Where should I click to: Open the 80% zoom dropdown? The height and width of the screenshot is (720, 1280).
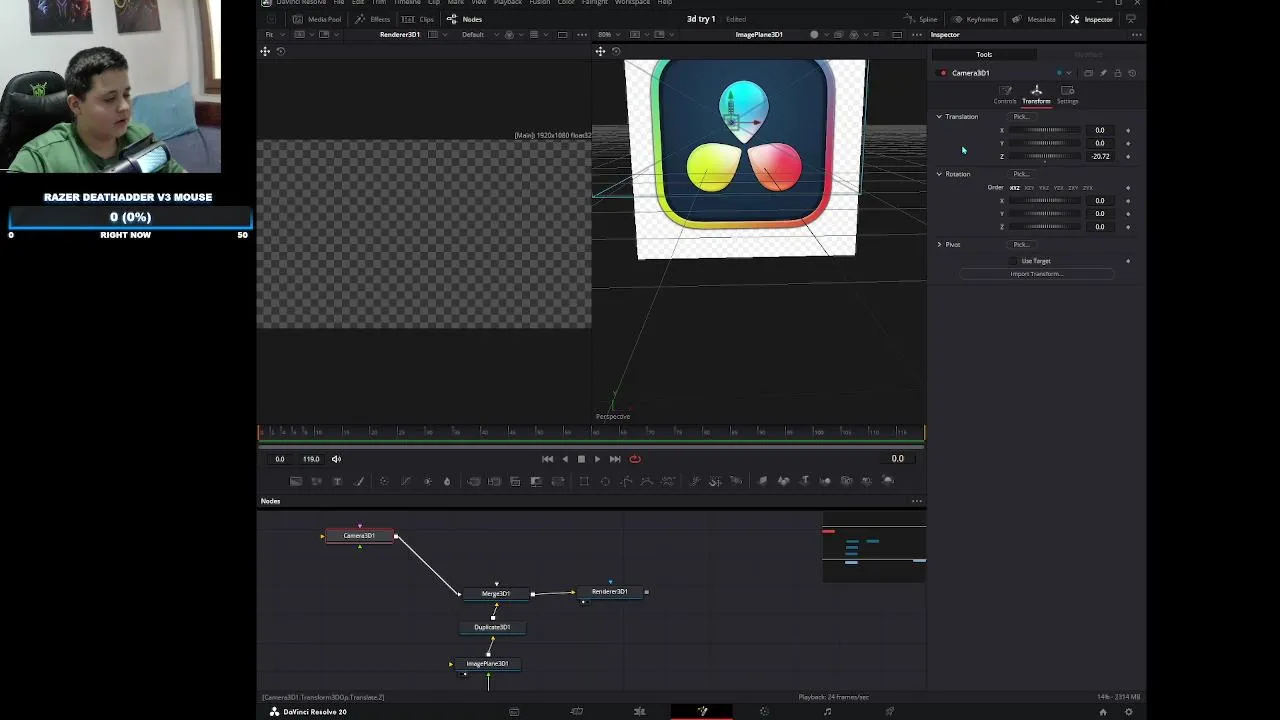(609, 35)
